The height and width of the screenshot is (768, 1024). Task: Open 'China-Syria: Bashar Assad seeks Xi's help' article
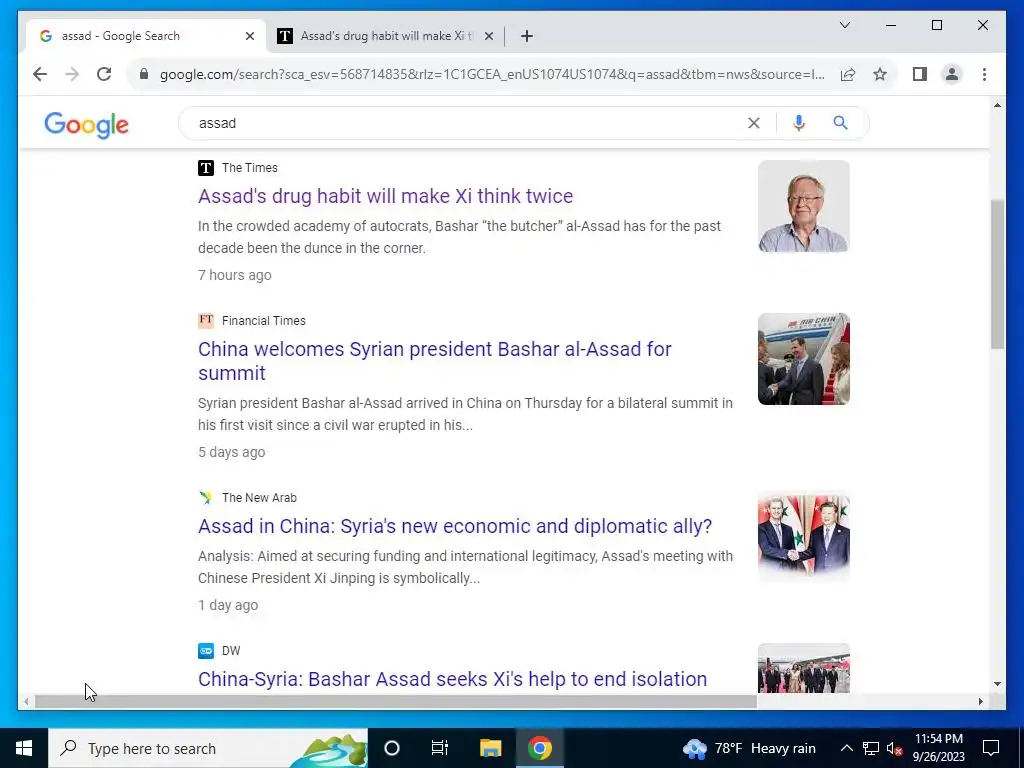pos(452,679)
